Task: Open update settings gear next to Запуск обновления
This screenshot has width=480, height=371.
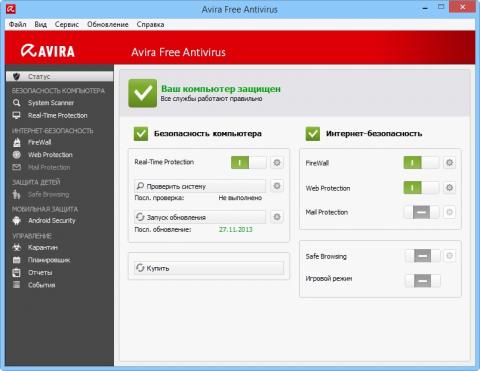Action: 277,217
